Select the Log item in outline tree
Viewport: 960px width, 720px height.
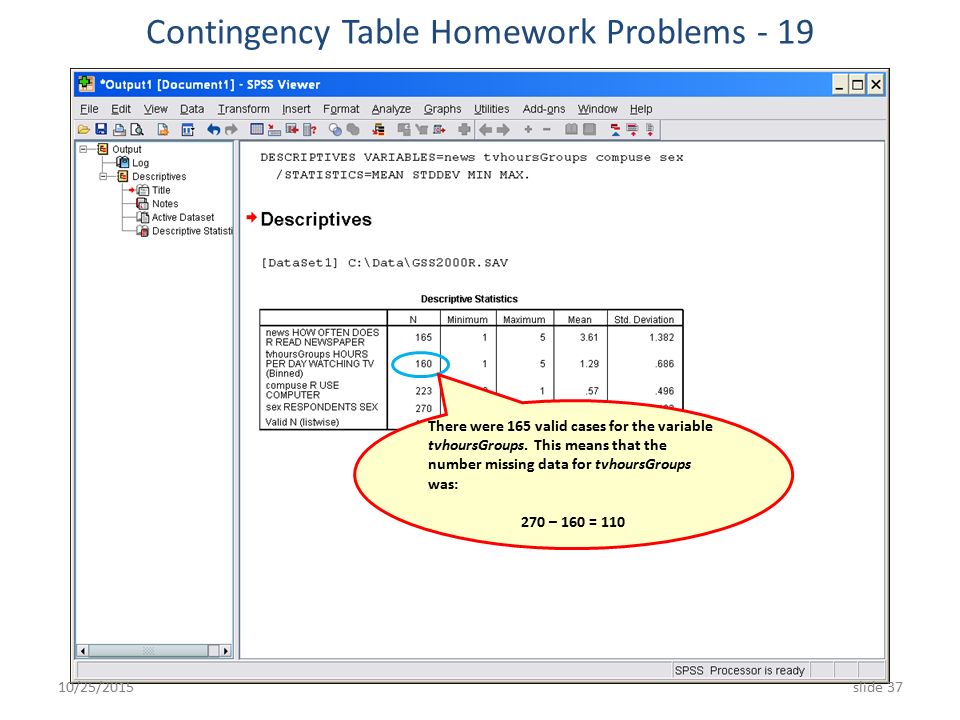click(x=140, y=163)
